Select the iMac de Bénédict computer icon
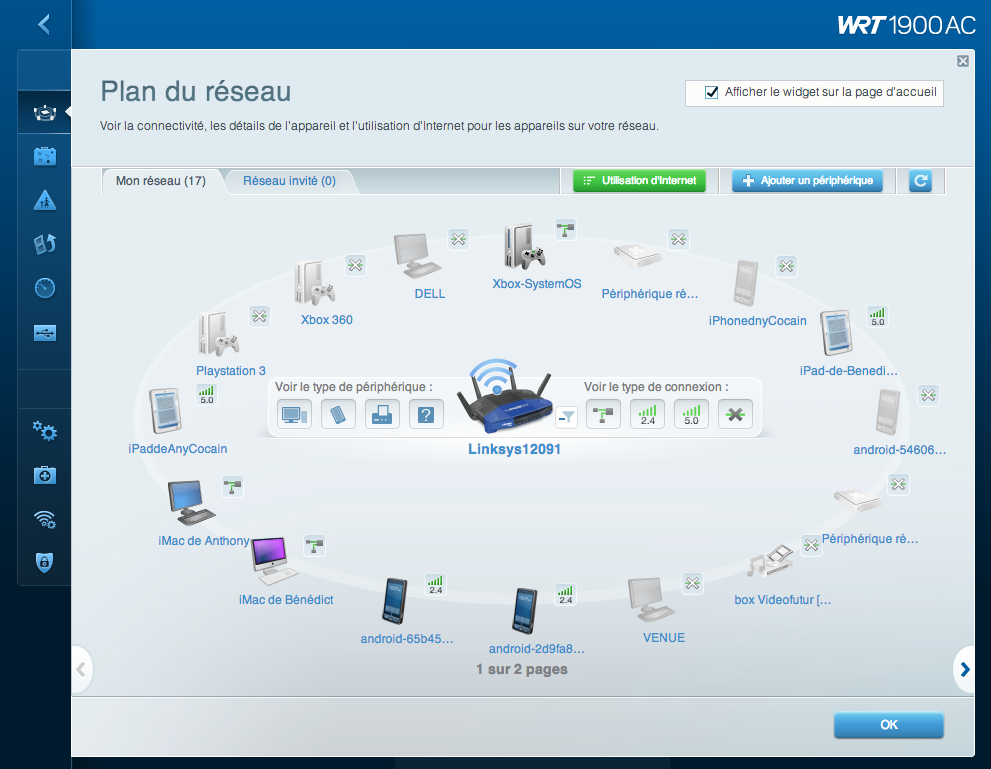The image size is (991, 769). click(x=274, y=562)
